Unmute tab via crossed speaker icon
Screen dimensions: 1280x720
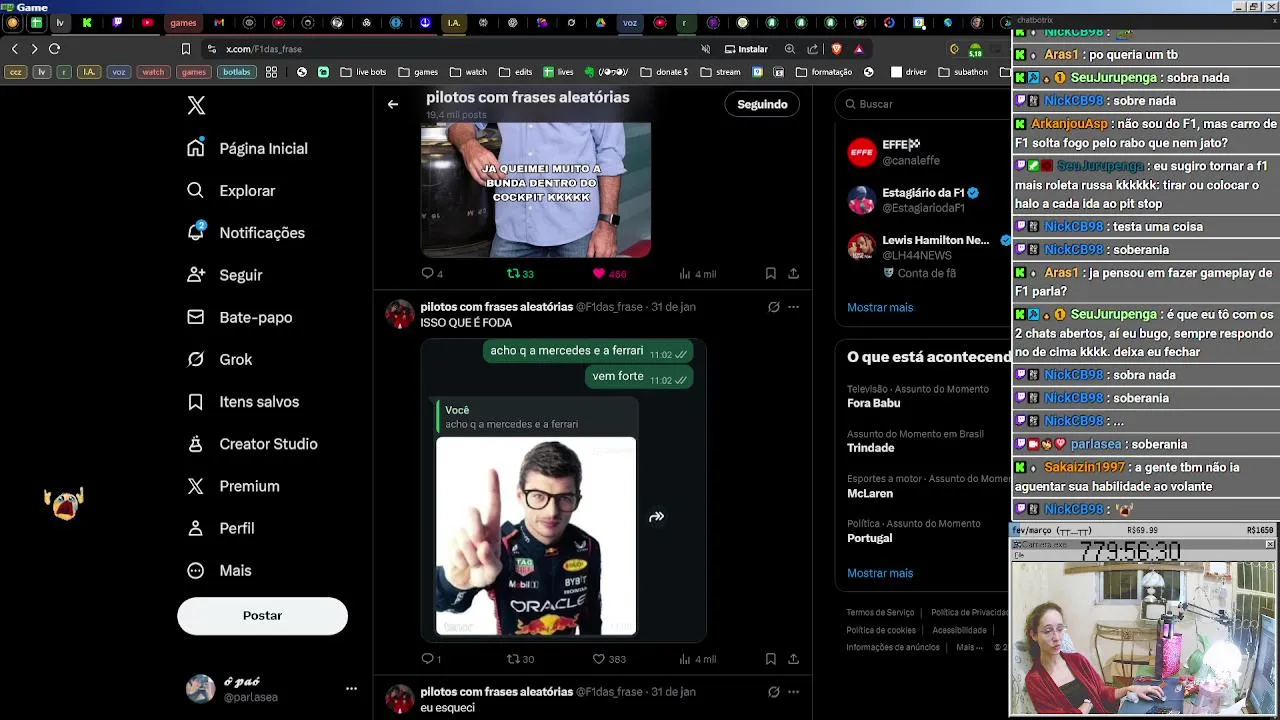705,49
